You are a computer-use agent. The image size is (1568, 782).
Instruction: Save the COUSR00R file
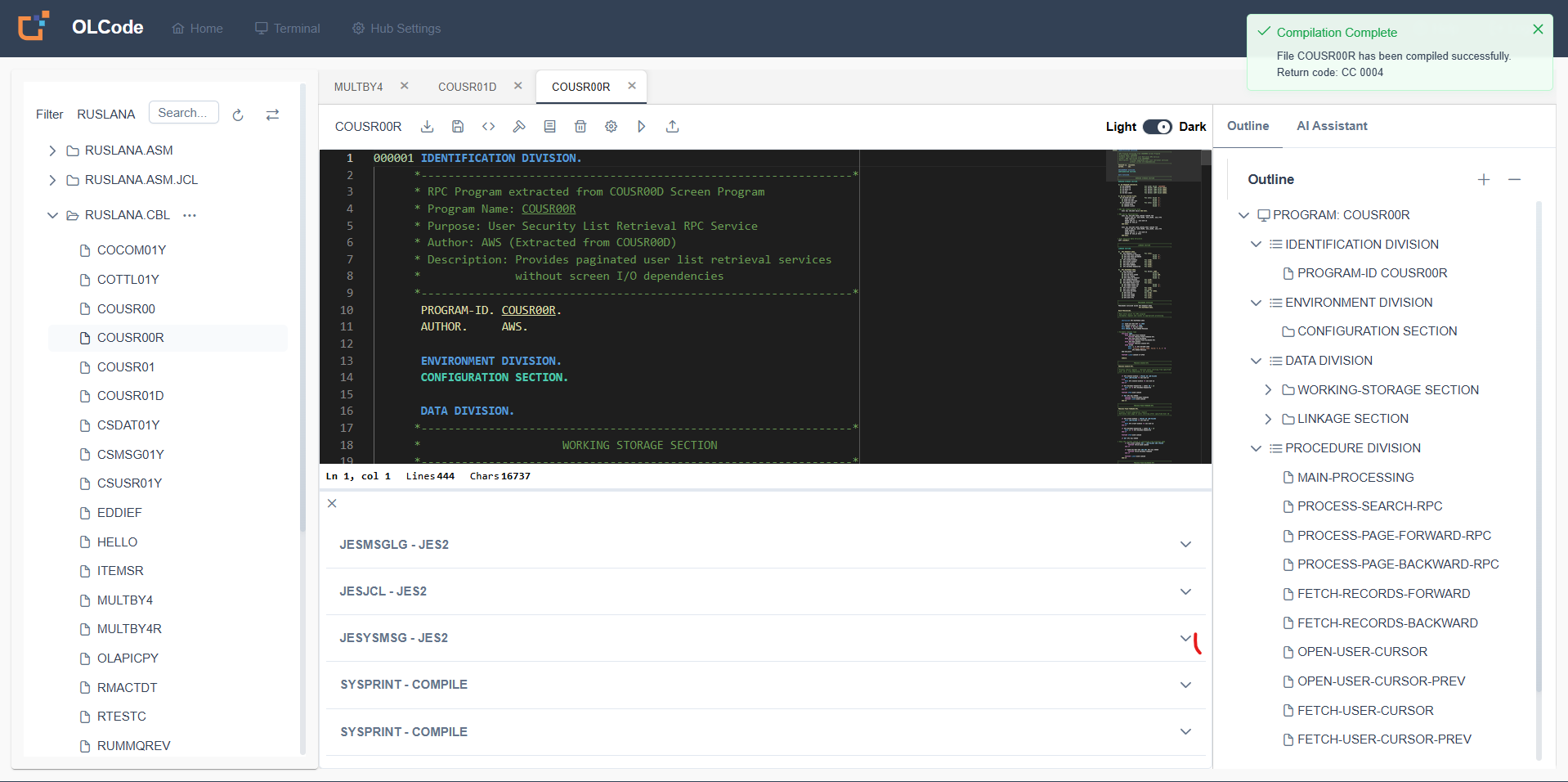(458, 127)
